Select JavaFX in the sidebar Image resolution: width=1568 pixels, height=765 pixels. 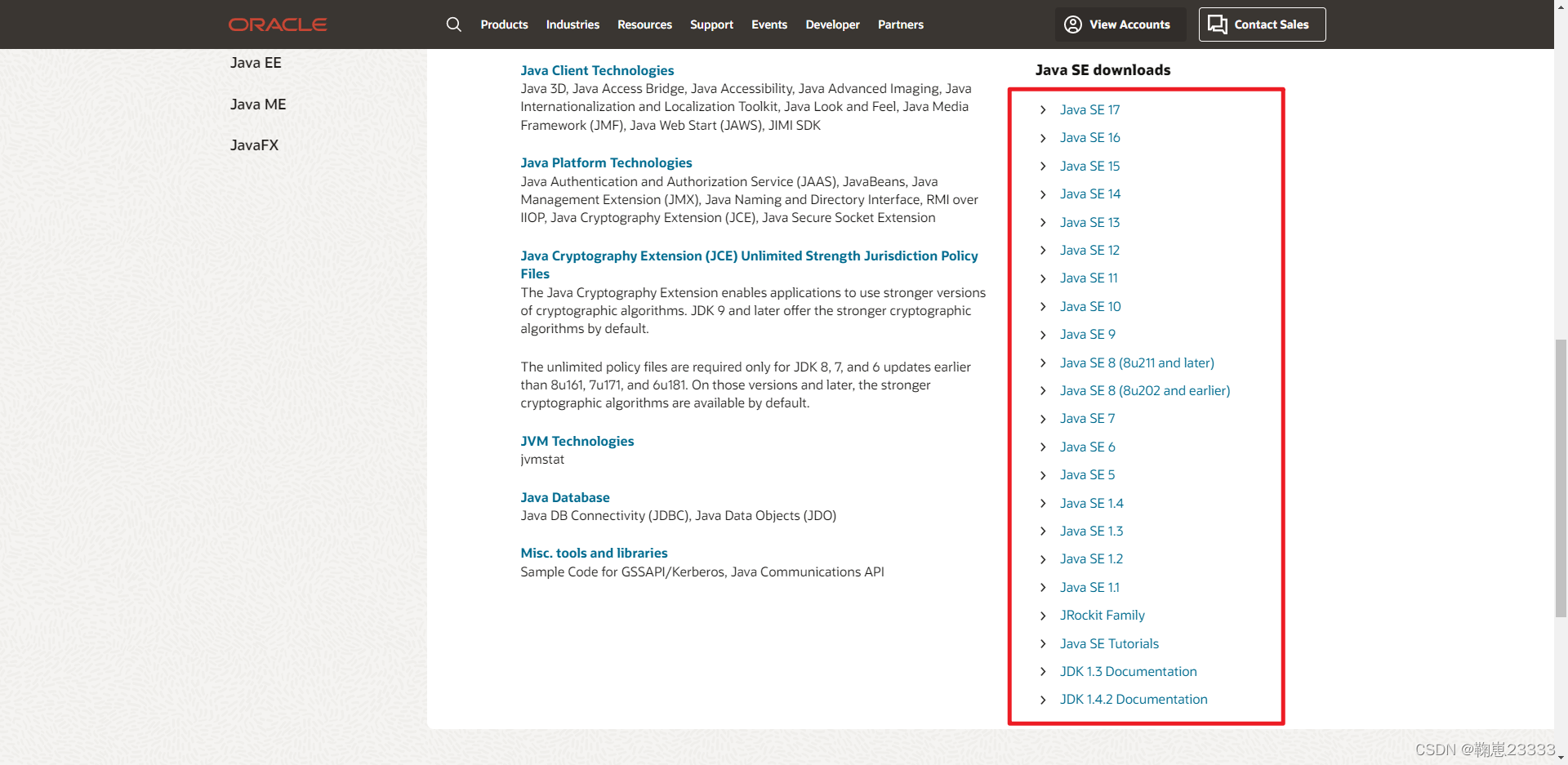pyautogui.click(x=254, y=145)
